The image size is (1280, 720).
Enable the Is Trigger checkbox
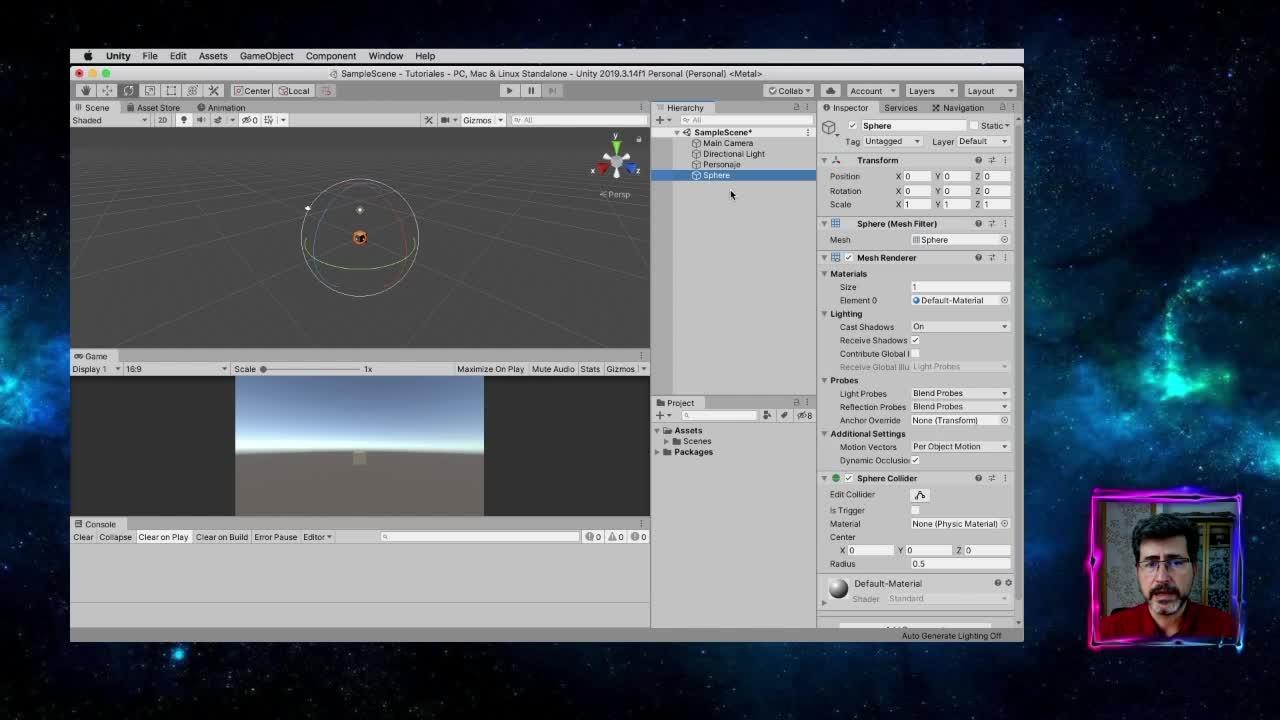(x=915, y=510)
